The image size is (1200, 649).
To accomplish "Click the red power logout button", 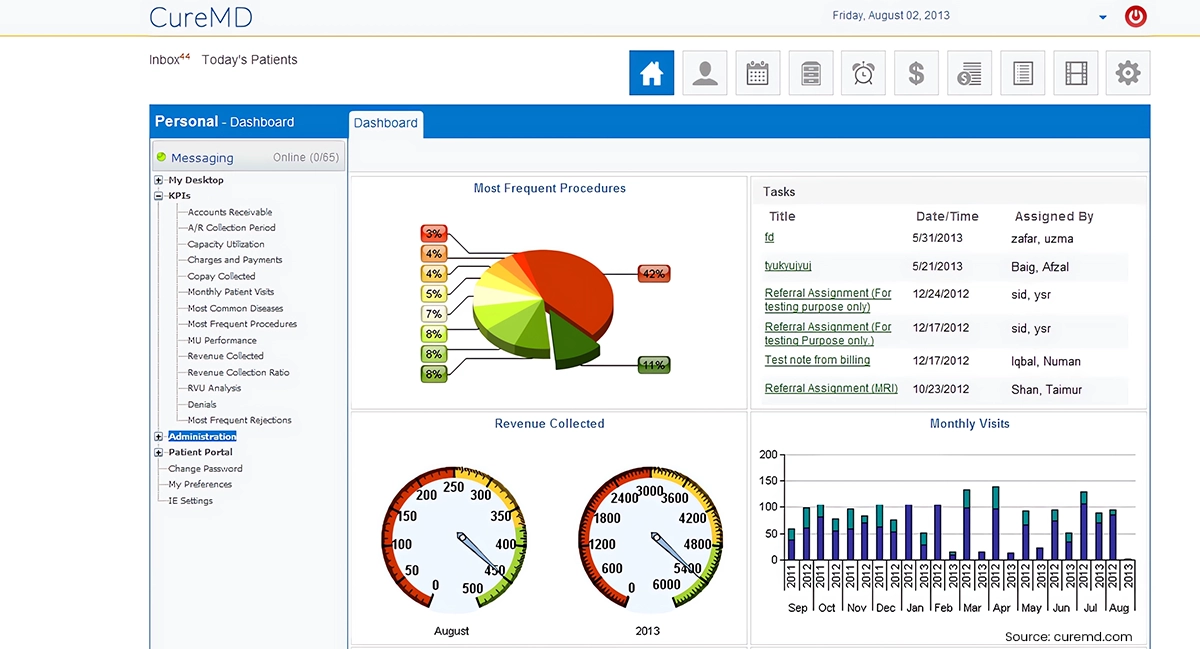I will pos(1136,16).
